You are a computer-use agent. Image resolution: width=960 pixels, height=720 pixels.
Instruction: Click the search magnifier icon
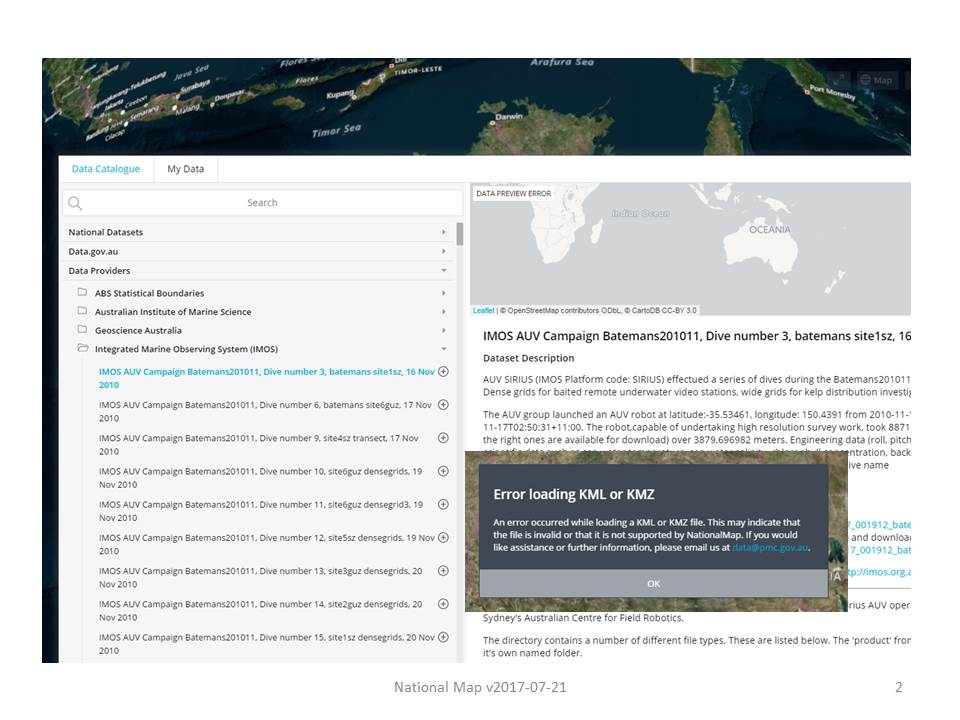tap(75, 203)
